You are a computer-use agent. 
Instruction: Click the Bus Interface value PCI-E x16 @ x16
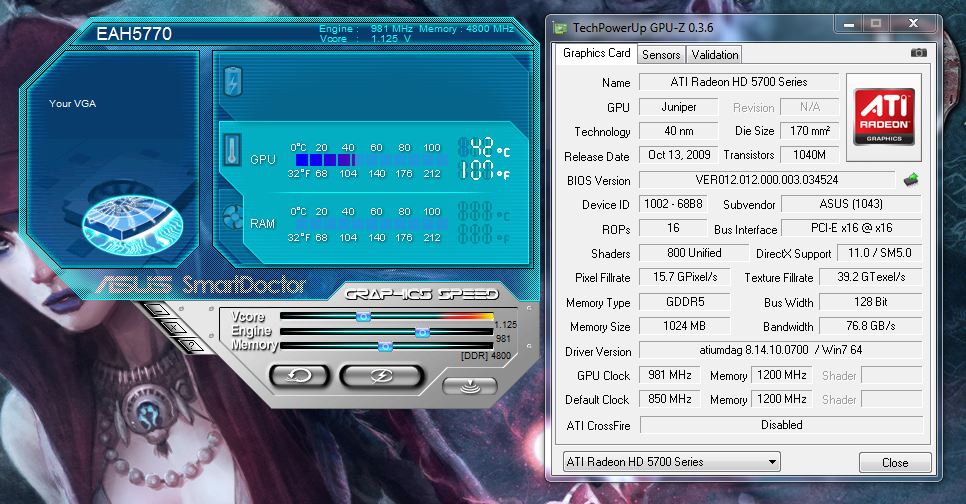[x=851, y=228]
